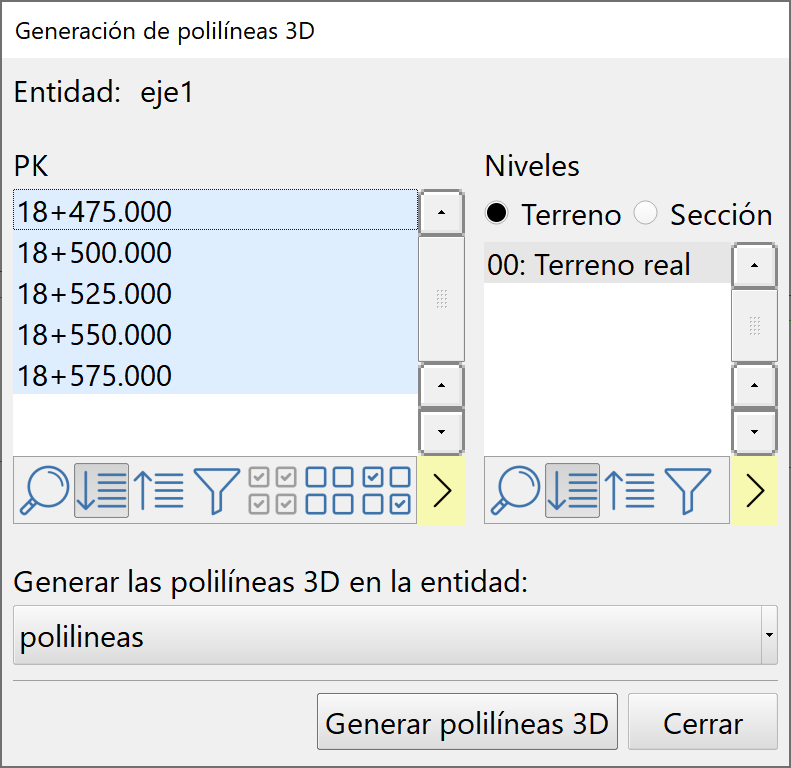This screenshot has height=768, width=791.
Task: Open filter funnel for Niveles list
Action: 688,490
